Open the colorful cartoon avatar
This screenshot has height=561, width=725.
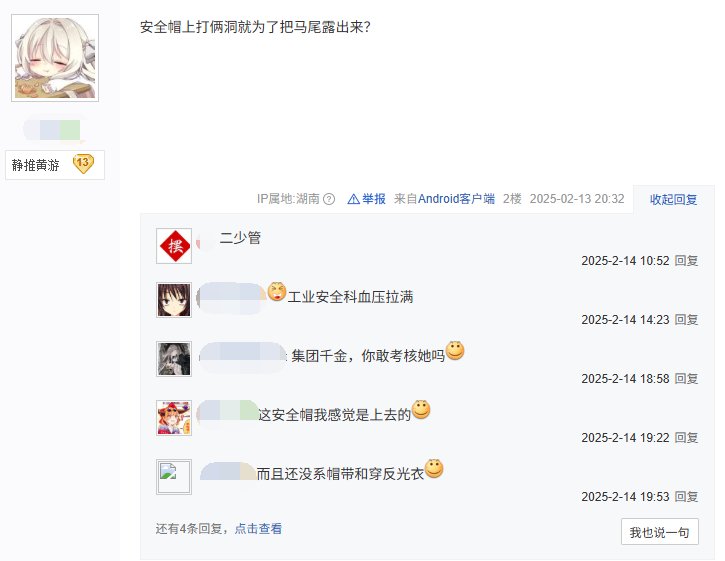pyautogui.click(x=174, y=418)
